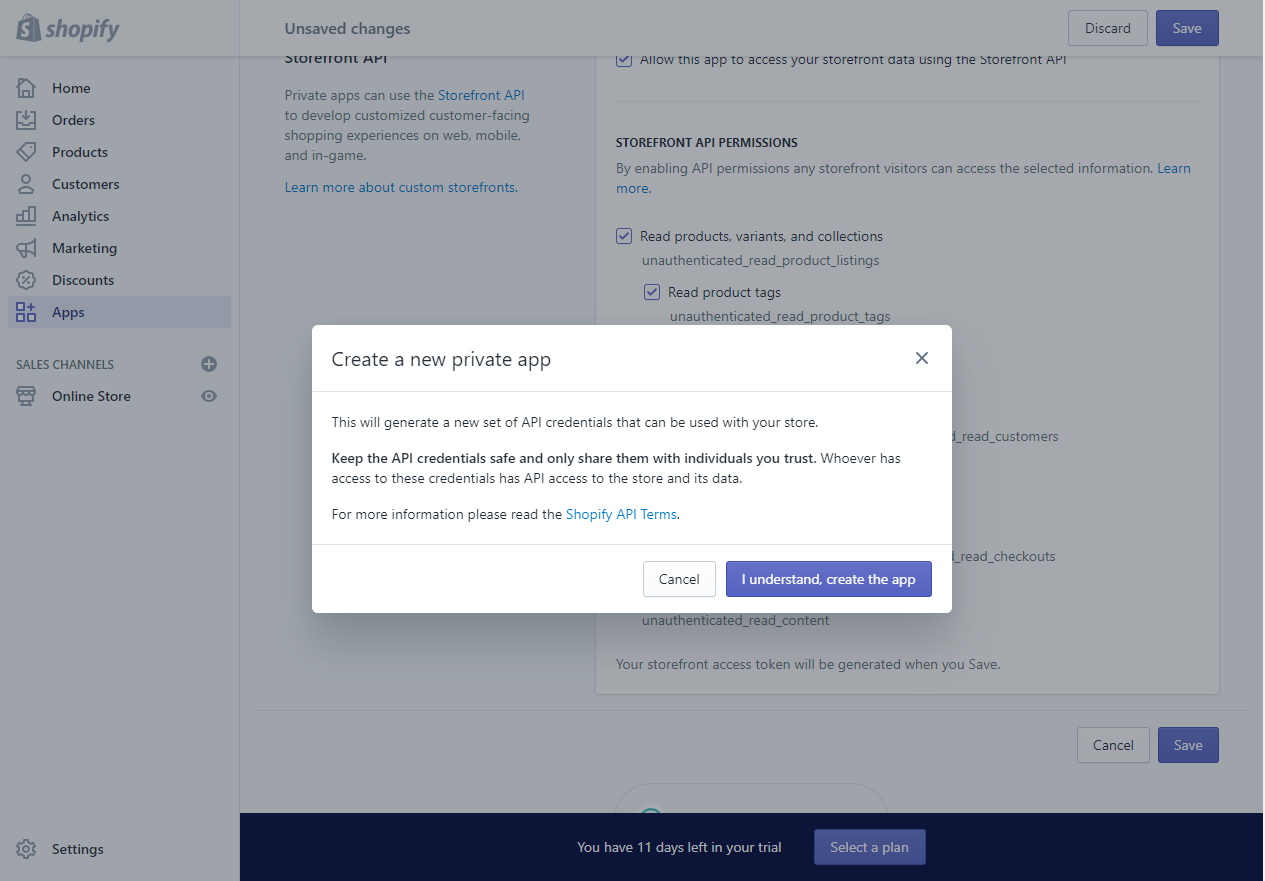Click the Home house icon
The height and width of the screenshot is (881, 1265).
[x=26, y=88]
